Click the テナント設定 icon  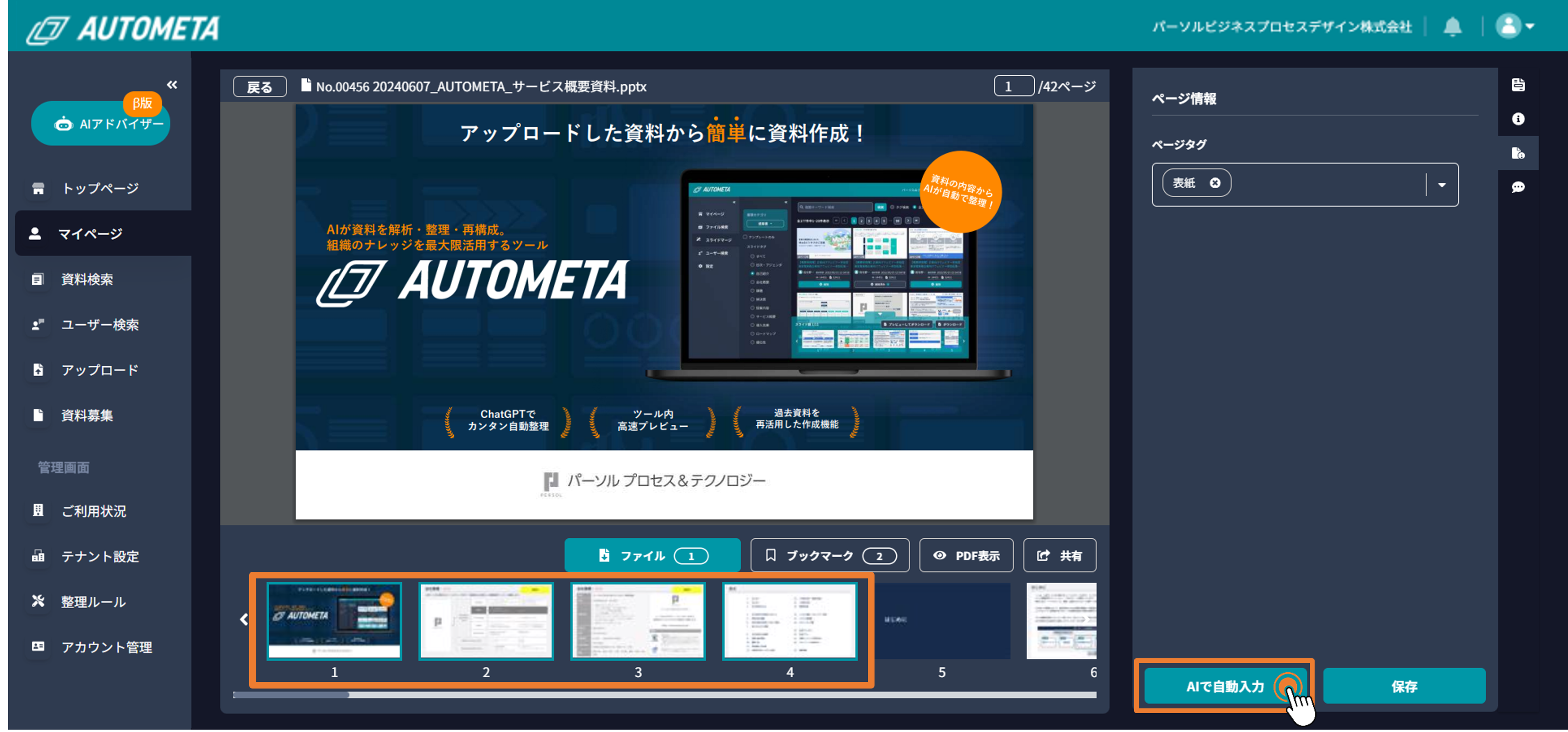pyautogui.click(x=38, y=556)
